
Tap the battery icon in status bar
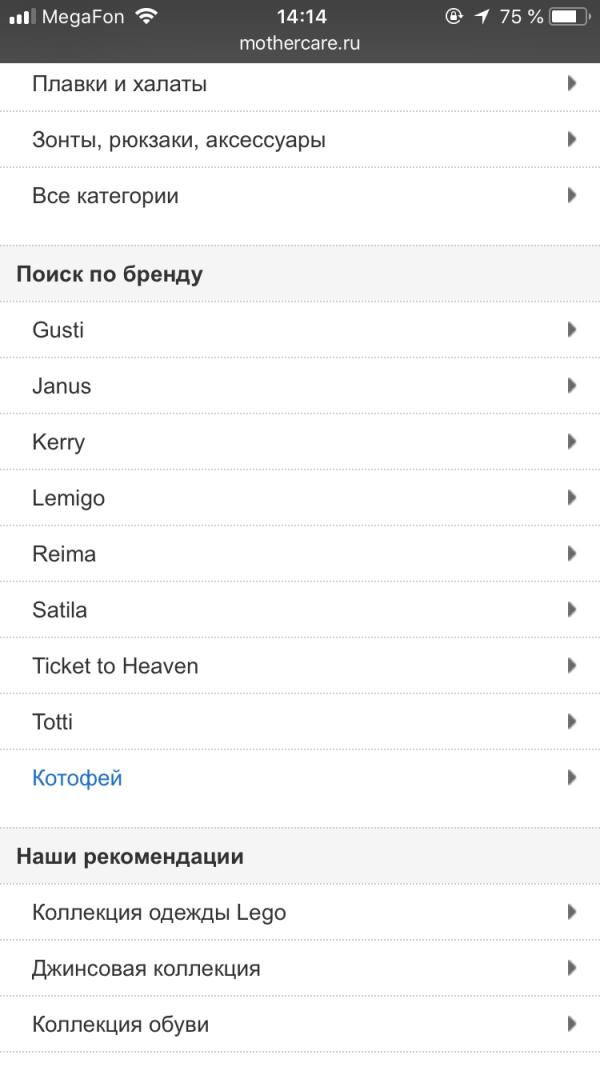[x=570, y=16]
